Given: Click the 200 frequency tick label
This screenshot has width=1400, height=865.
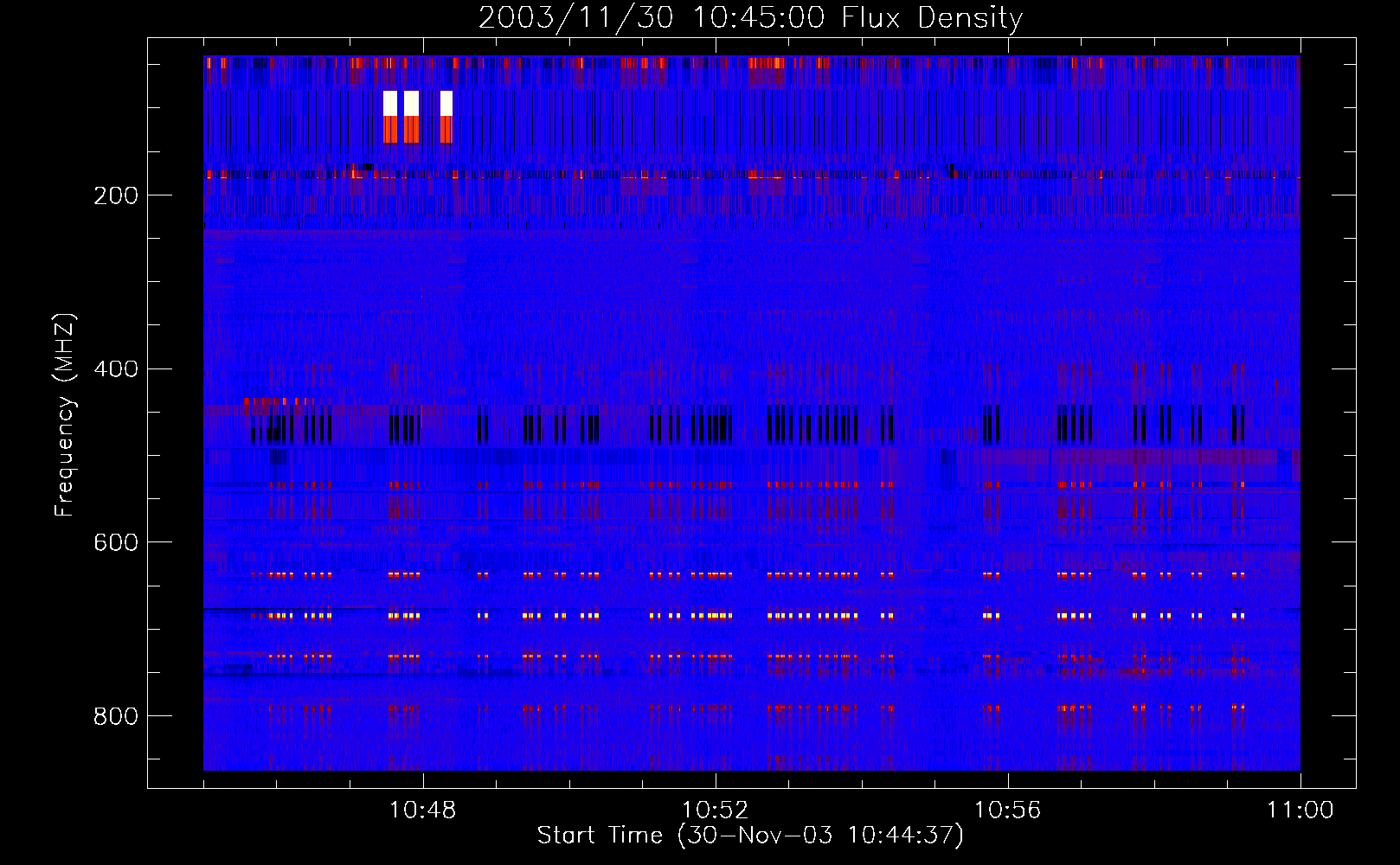Looking at the screenshot, I should pyautogui.click(x=116, y=195).
